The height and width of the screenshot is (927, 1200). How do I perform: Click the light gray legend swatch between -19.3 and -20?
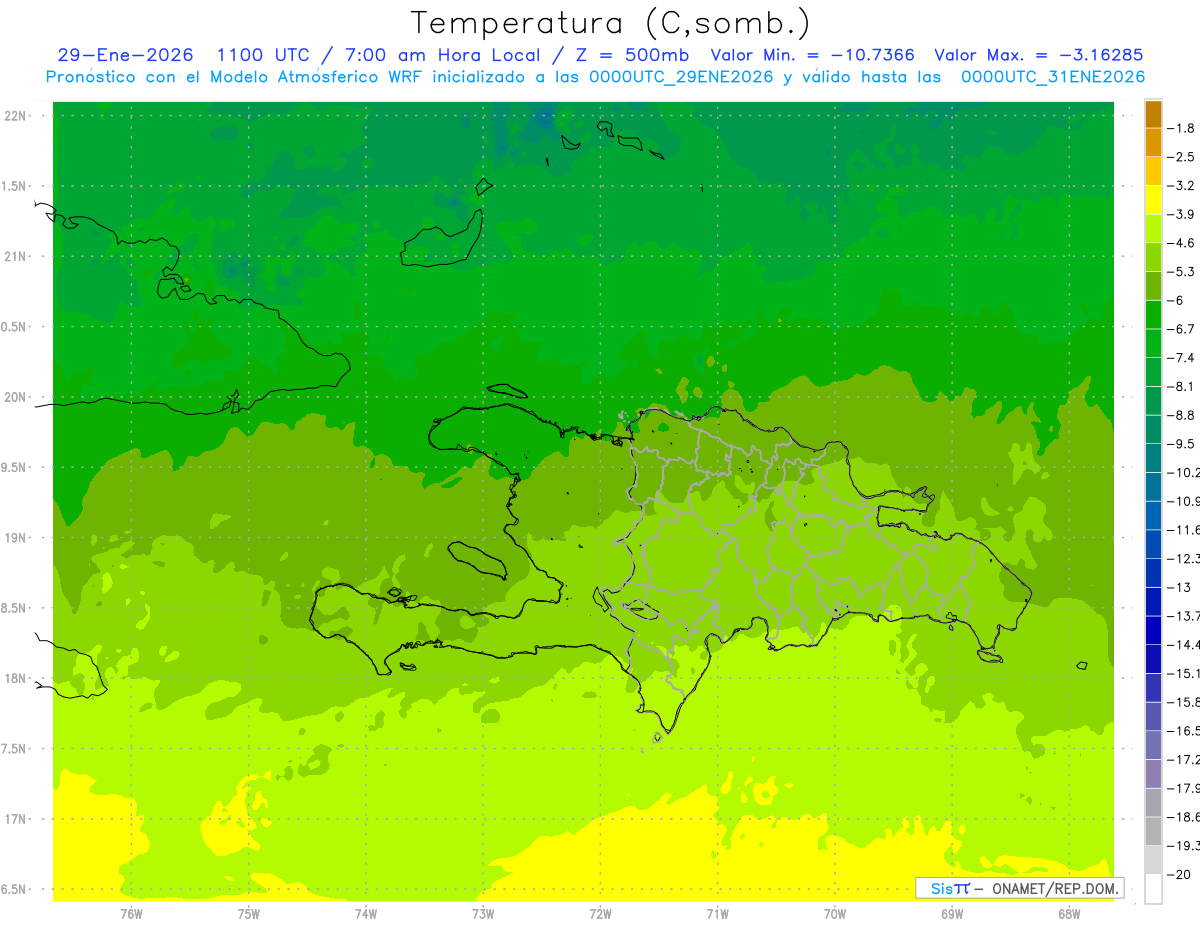(1153, 860)
